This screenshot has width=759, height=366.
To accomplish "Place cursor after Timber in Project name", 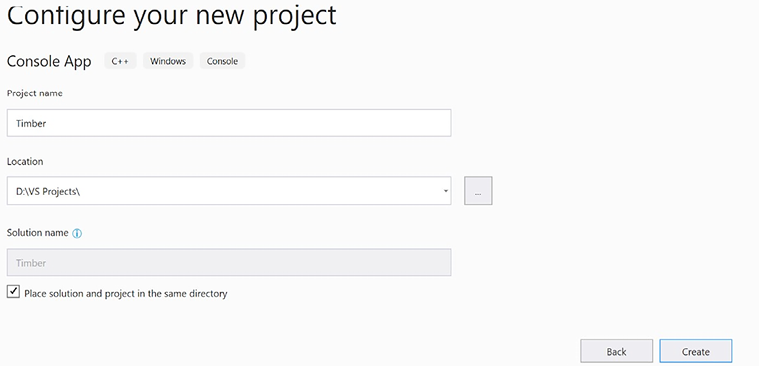I will click(x=47, y=123).
